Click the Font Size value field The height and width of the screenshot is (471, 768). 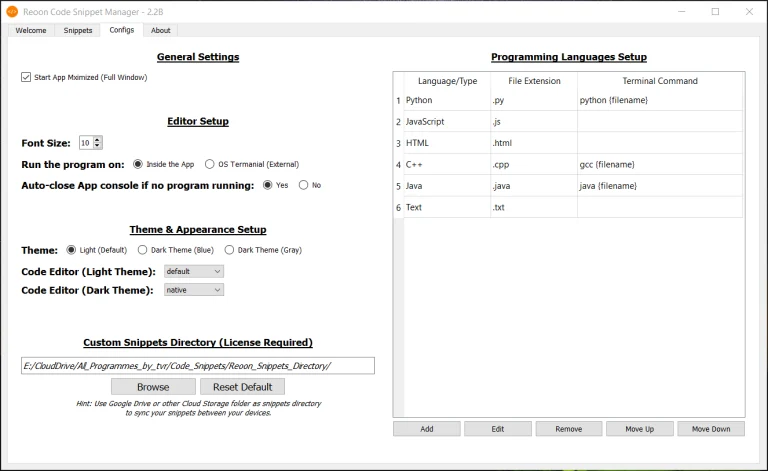[x=86, y=142]
